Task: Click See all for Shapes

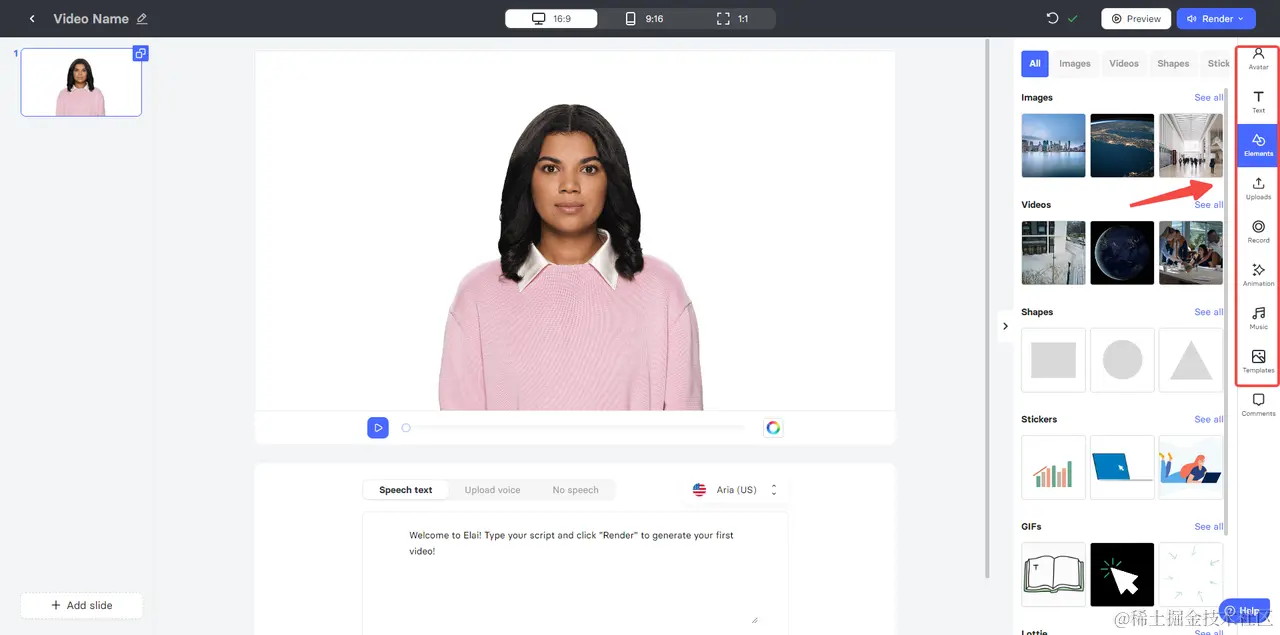Action: point(1208,312)
